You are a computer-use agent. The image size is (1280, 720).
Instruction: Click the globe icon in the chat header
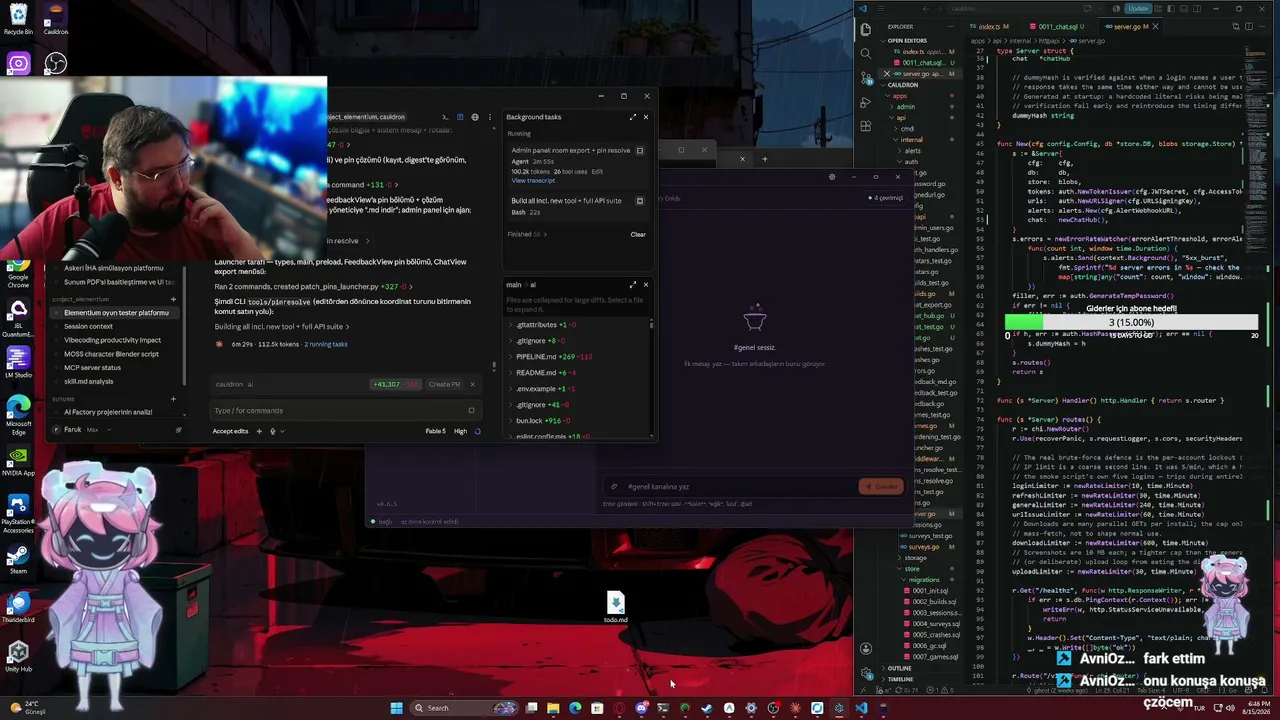click(475, 117)
